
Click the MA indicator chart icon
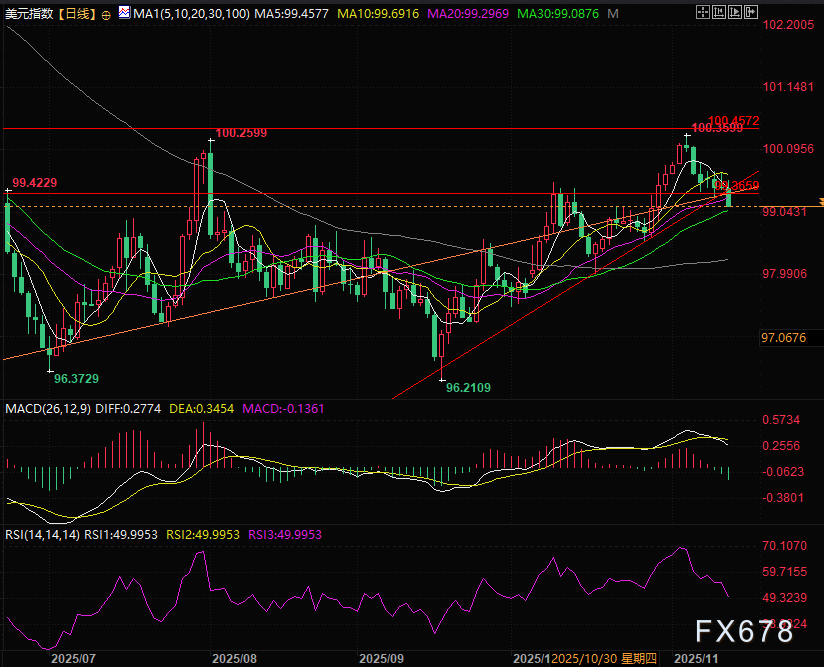(x=122, y=14)
